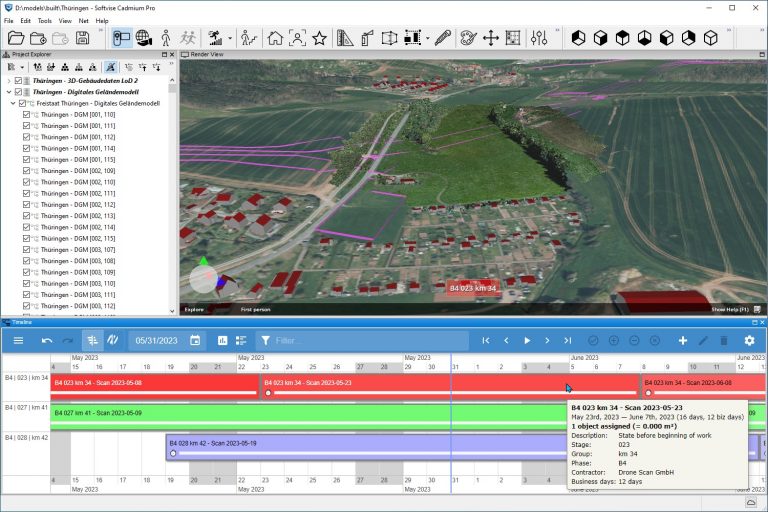
Task: Open the View menu
Action: (65, 20)
